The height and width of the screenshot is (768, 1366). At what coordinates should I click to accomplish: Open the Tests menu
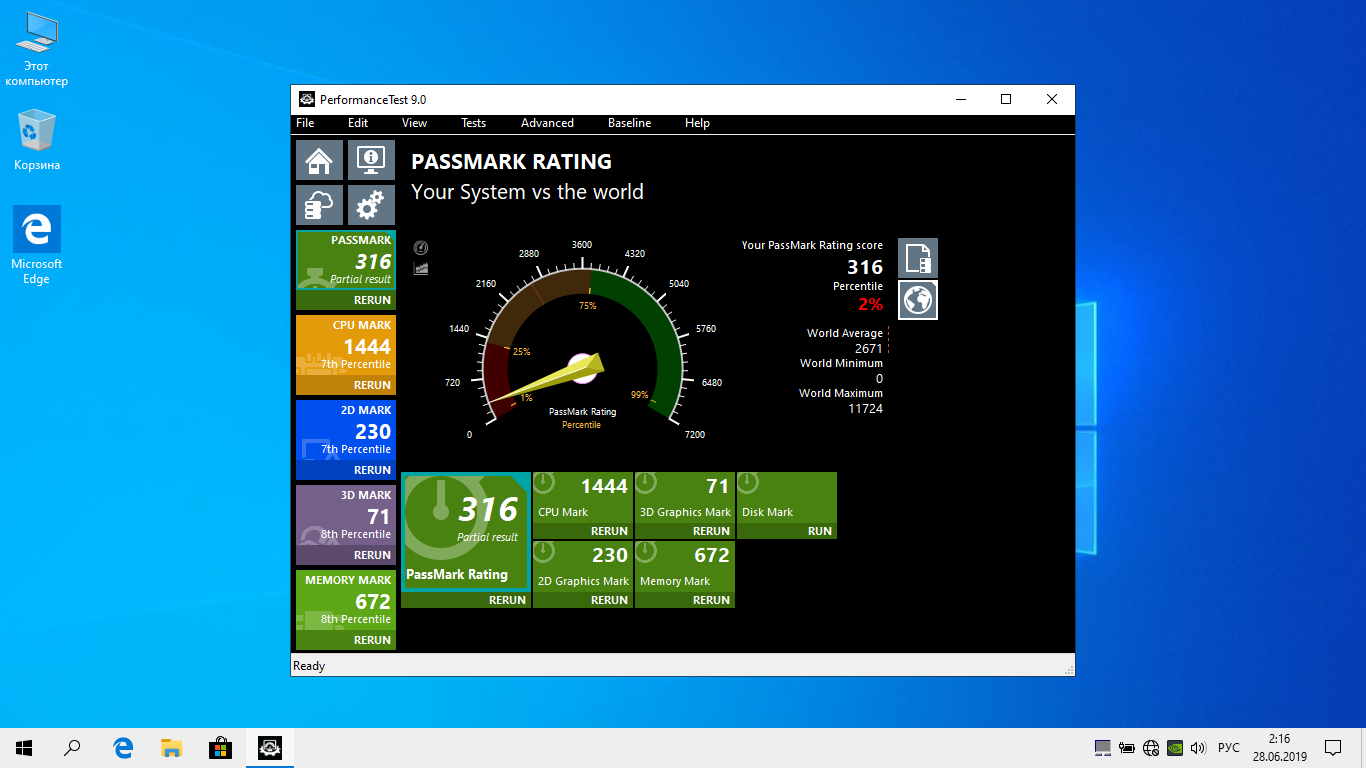473,123
